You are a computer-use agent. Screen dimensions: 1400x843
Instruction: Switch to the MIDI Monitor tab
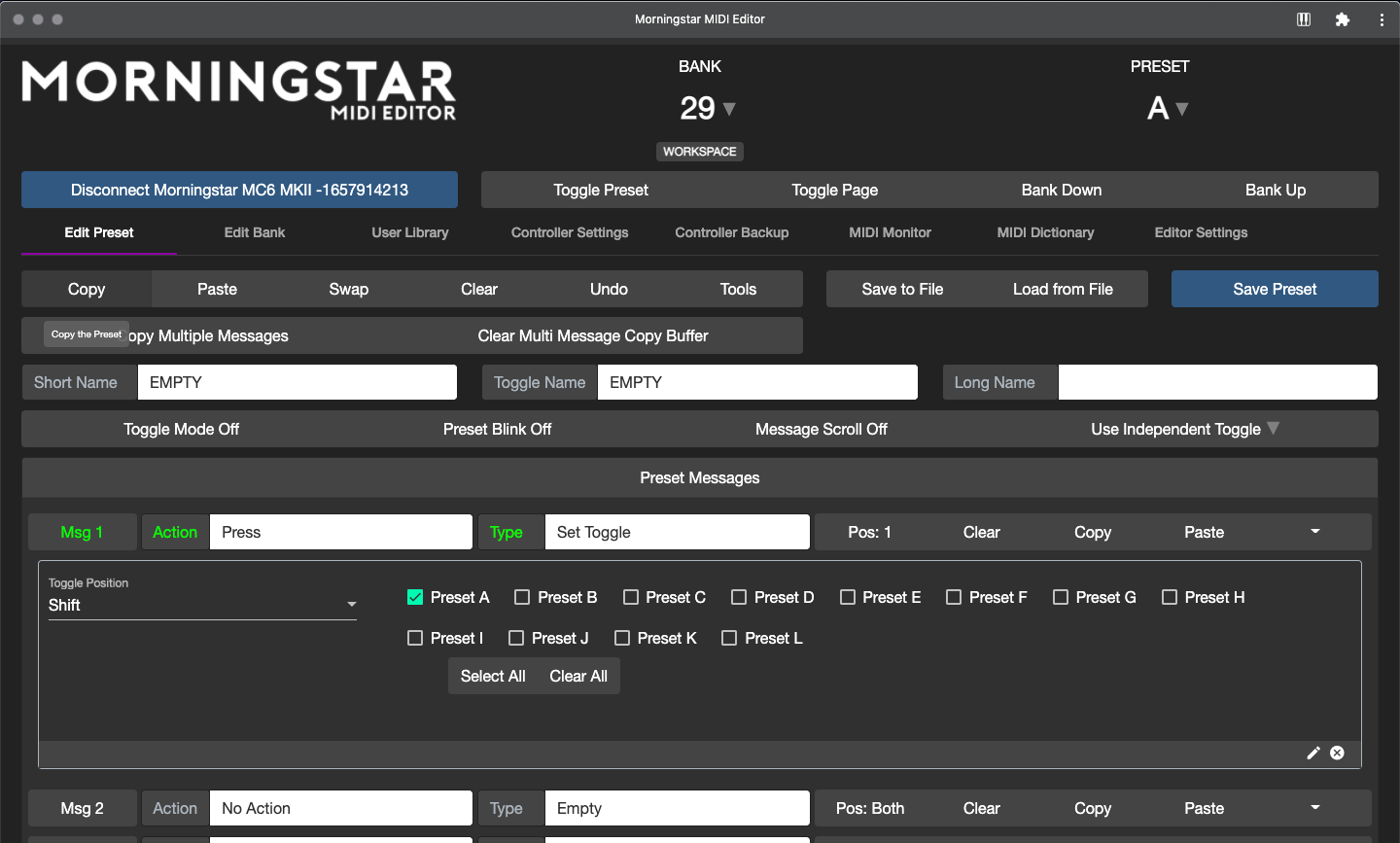tap(890, 232)
